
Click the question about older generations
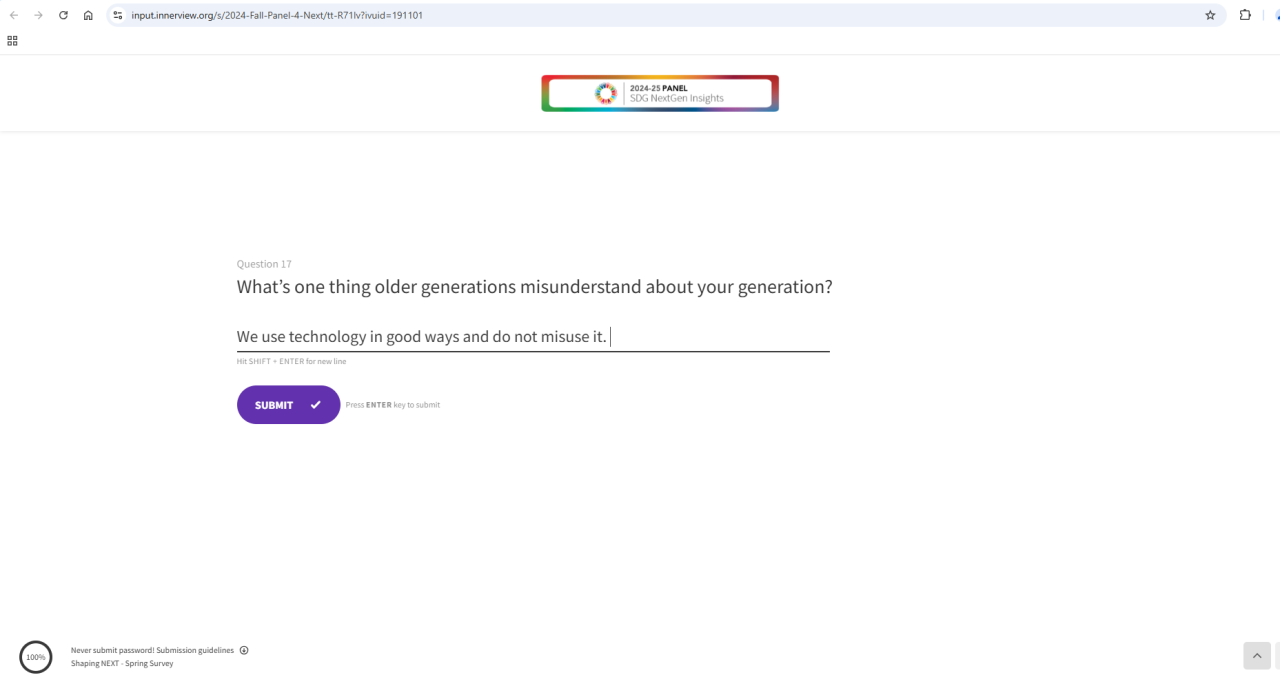(x=534, y=287)
